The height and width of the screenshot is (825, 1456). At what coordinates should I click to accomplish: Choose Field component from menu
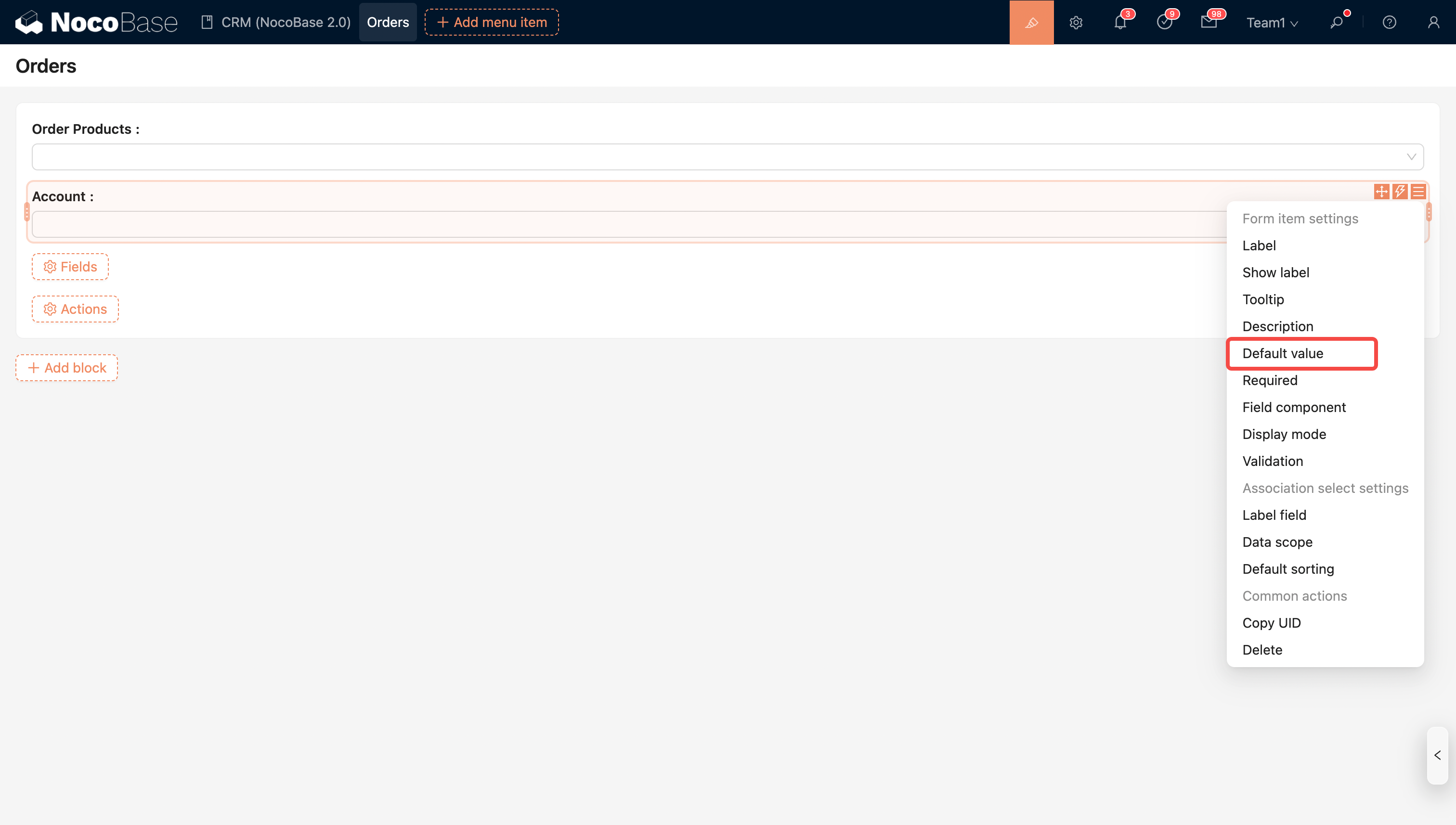pos(1294,407)
